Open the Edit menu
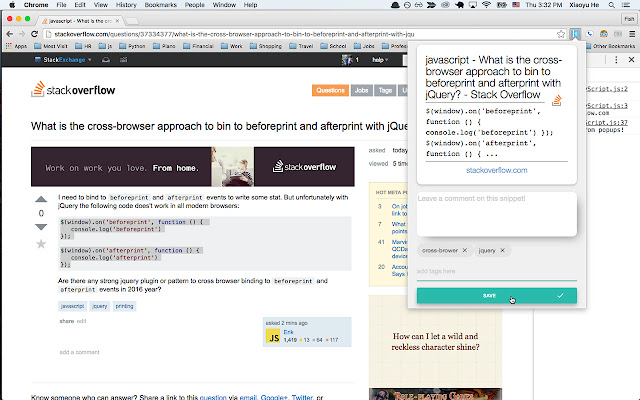 pos(80,5)
